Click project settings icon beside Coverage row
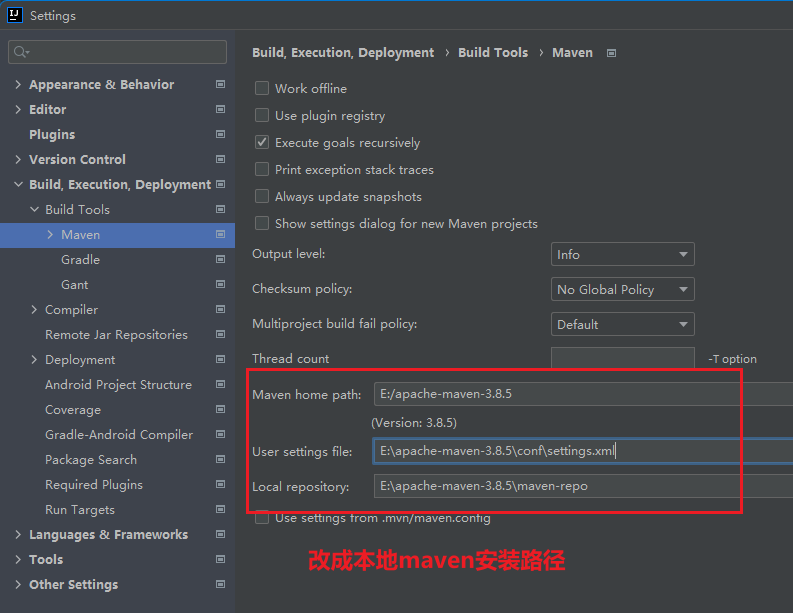 (x=220, y=410)
